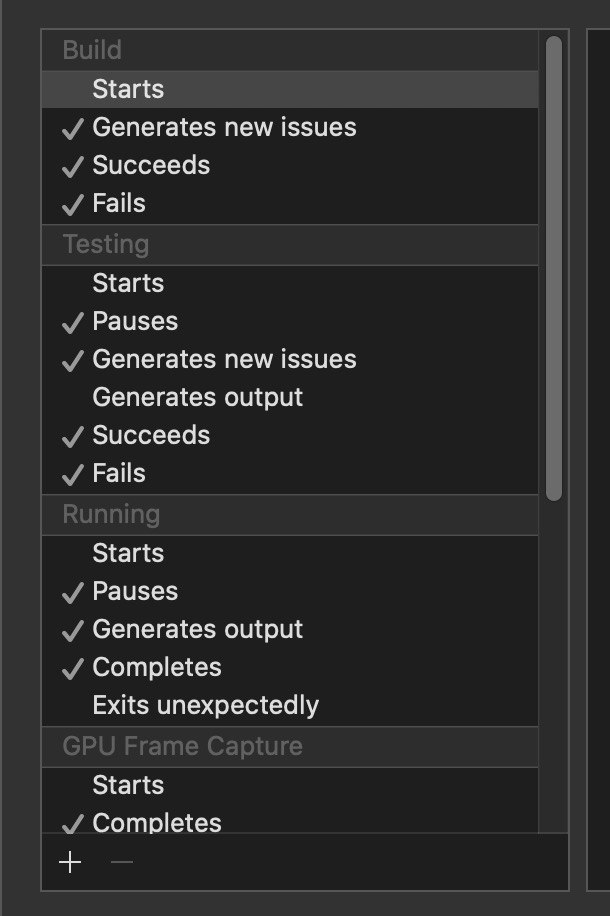Select Running Completes behavior
The height and width of the screenshot is (916, 610).
tap(157, 667)
